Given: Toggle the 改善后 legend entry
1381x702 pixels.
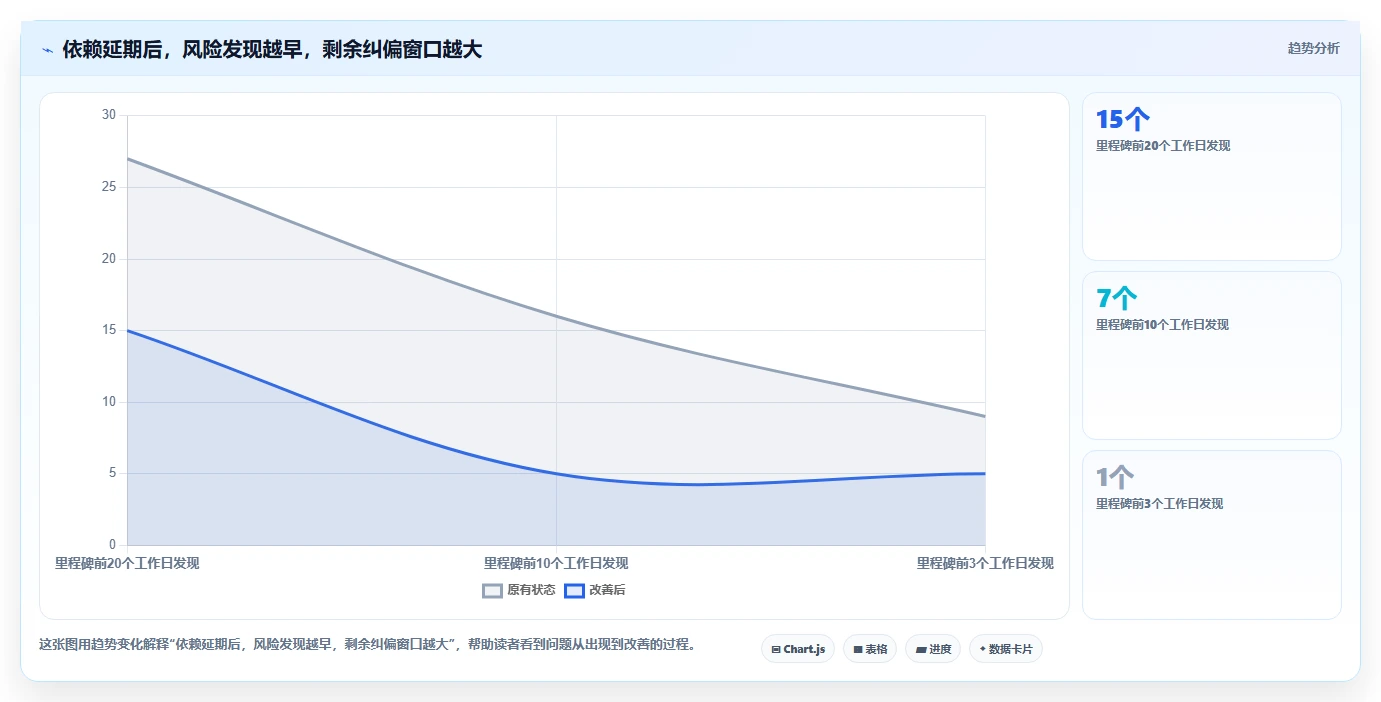Looking at the screenshot, I should tap(595, 590).
